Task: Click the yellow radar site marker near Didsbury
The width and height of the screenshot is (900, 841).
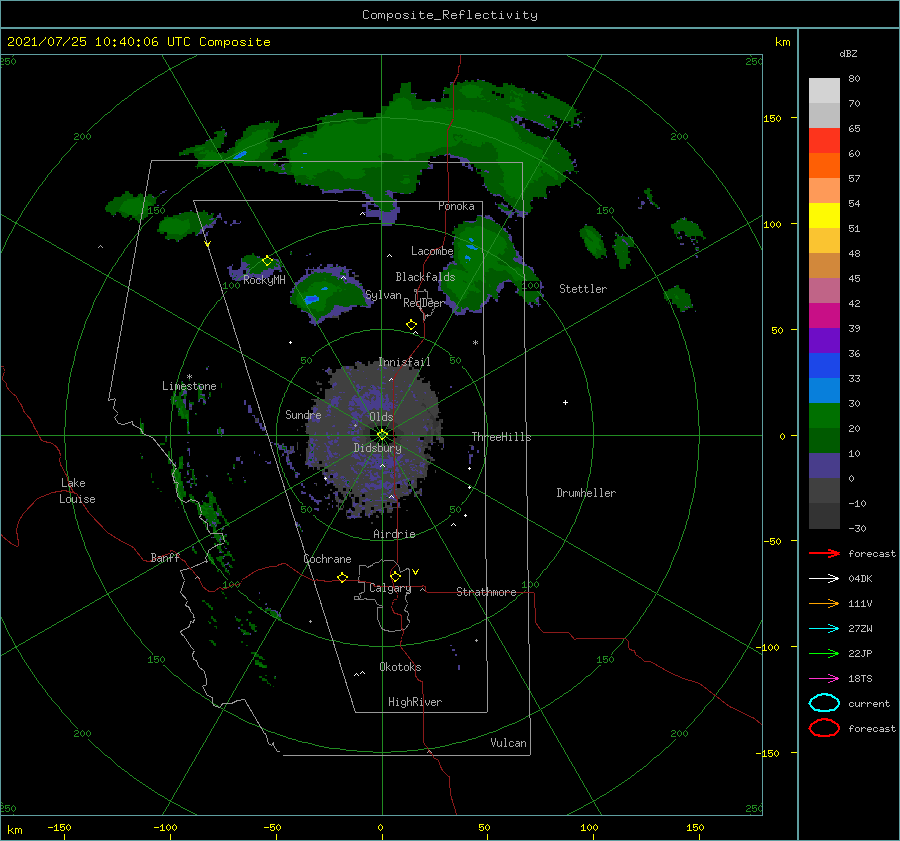Action: click(382, 435)
